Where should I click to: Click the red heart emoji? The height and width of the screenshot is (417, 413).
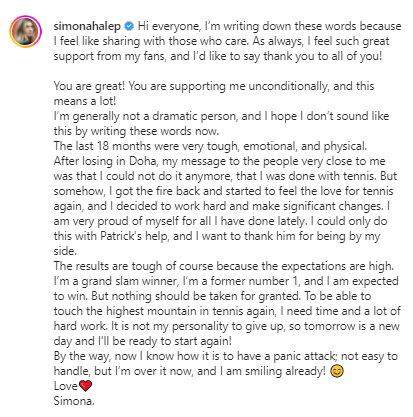click(85, 386)
